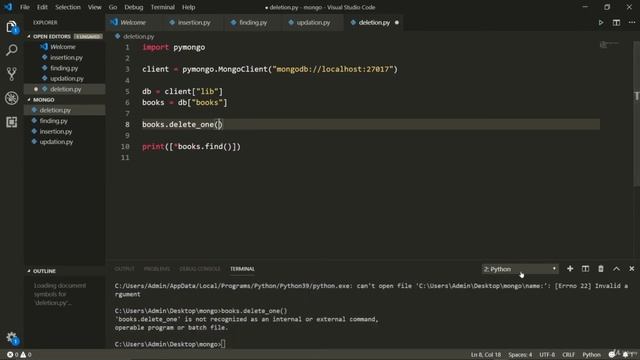Collapse the Open Editors section

[x=52, y=36]
